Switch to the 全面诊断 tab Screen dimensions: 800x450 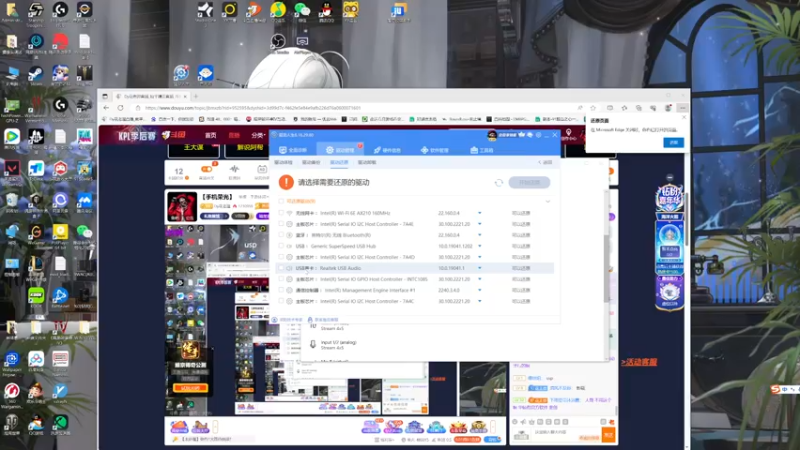[x=293, y=150]
